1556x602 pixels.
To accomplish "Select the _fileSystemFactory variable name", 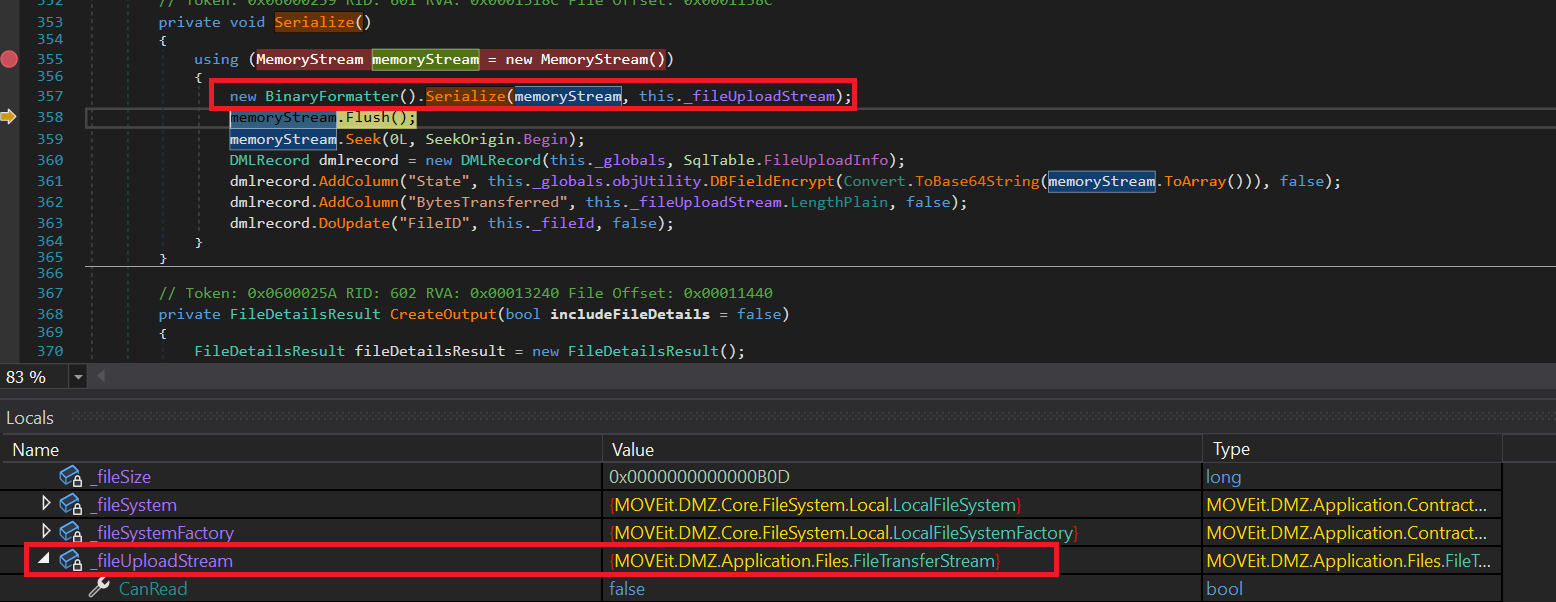I will pyautogui.click(x=162, y=533).
